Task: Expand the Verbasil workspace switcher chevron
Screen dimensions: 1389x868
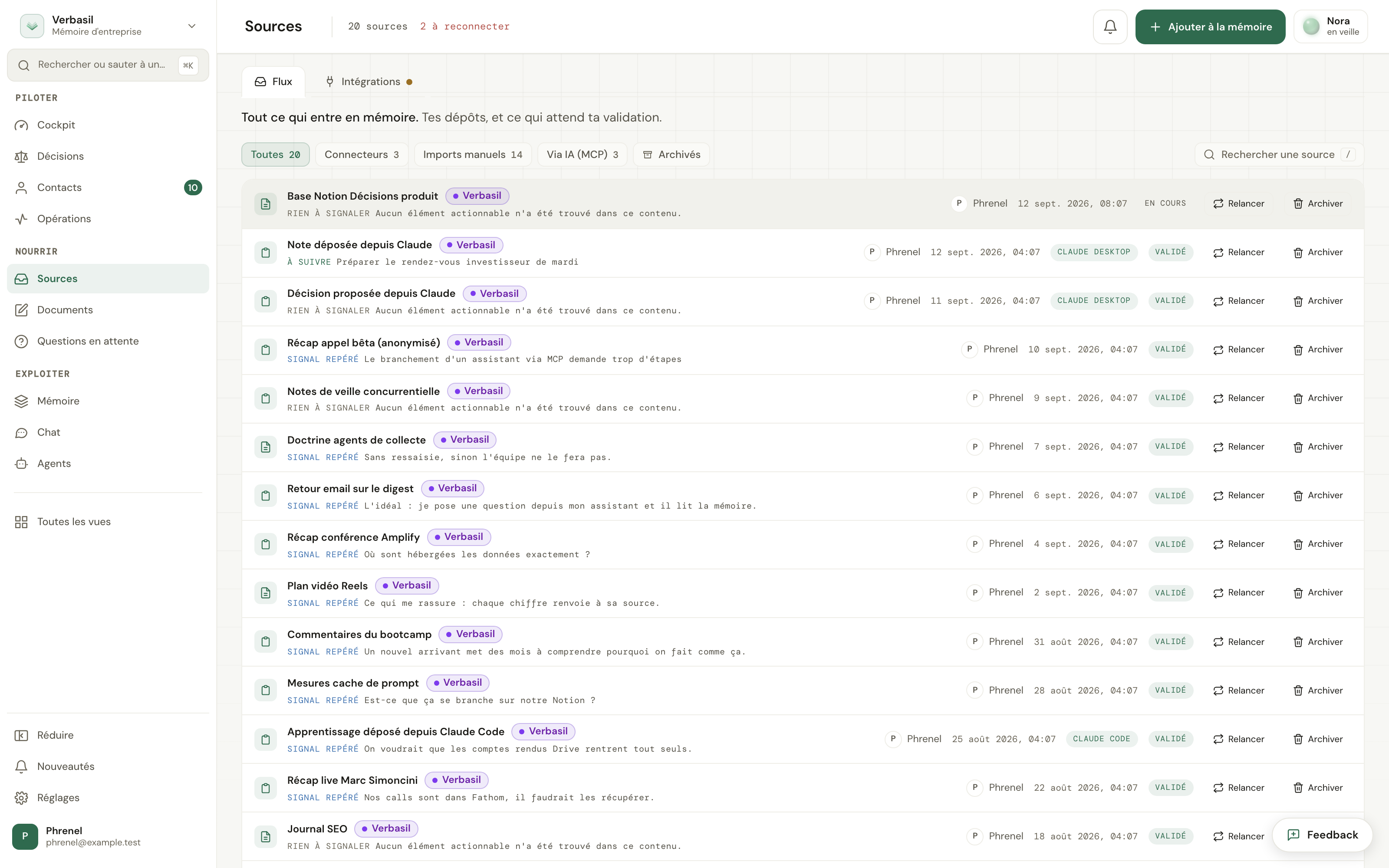Action: click(192, 26)
